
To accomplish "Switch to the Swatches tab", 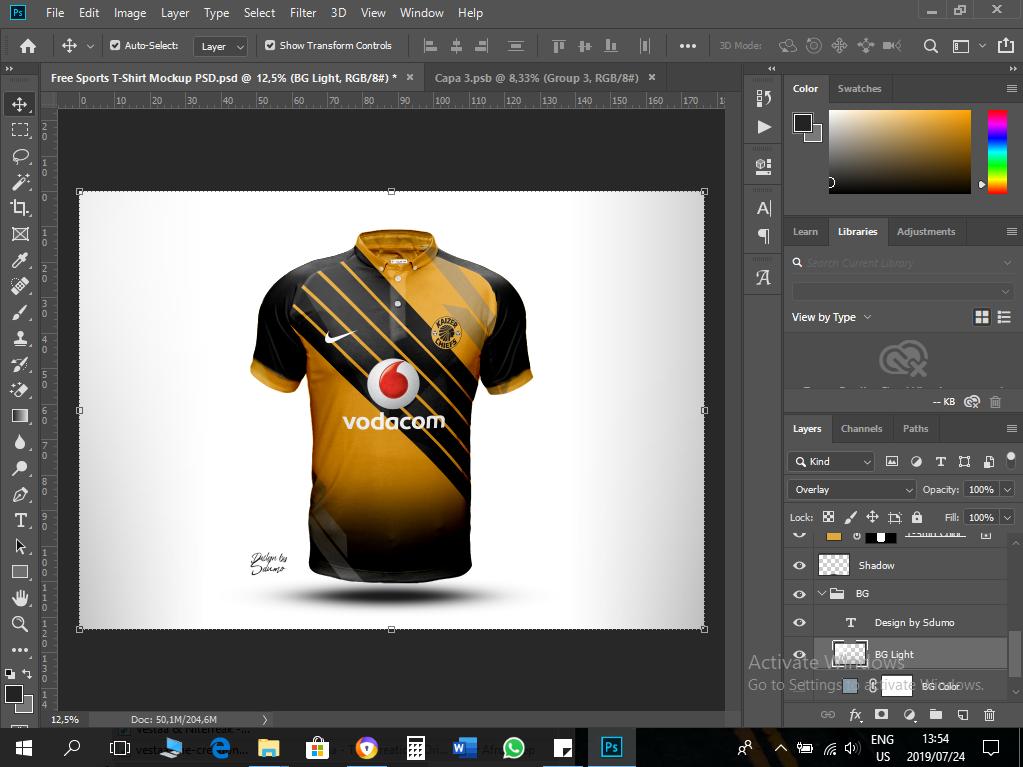I will pos(859,88).
